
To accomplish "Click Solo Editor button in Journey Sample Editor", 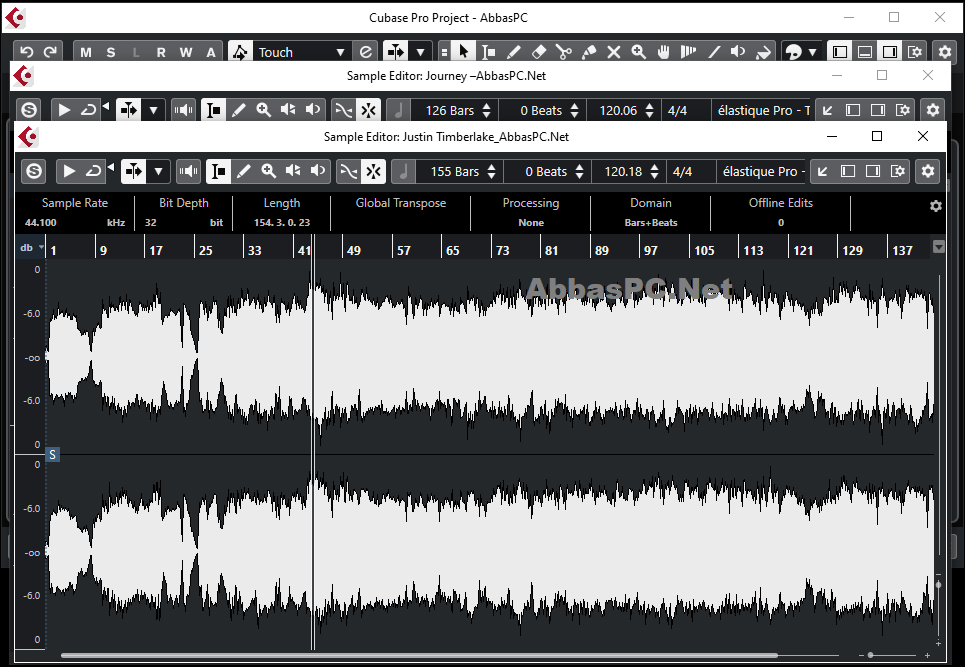I will click(x=29, y=110).
